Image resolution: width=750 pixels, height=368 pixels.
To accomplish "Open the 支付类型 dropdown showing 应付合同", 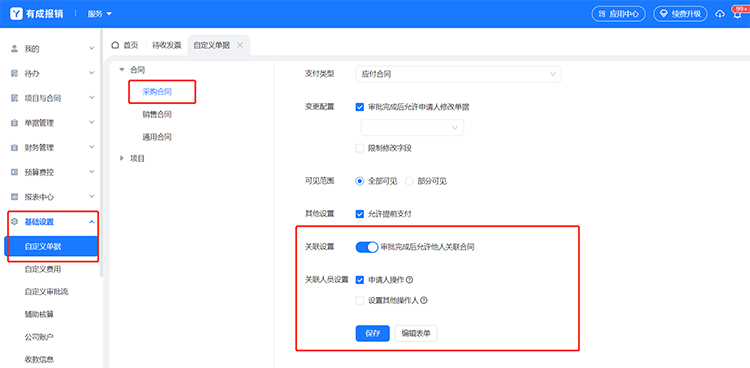I will coord(458,74).
